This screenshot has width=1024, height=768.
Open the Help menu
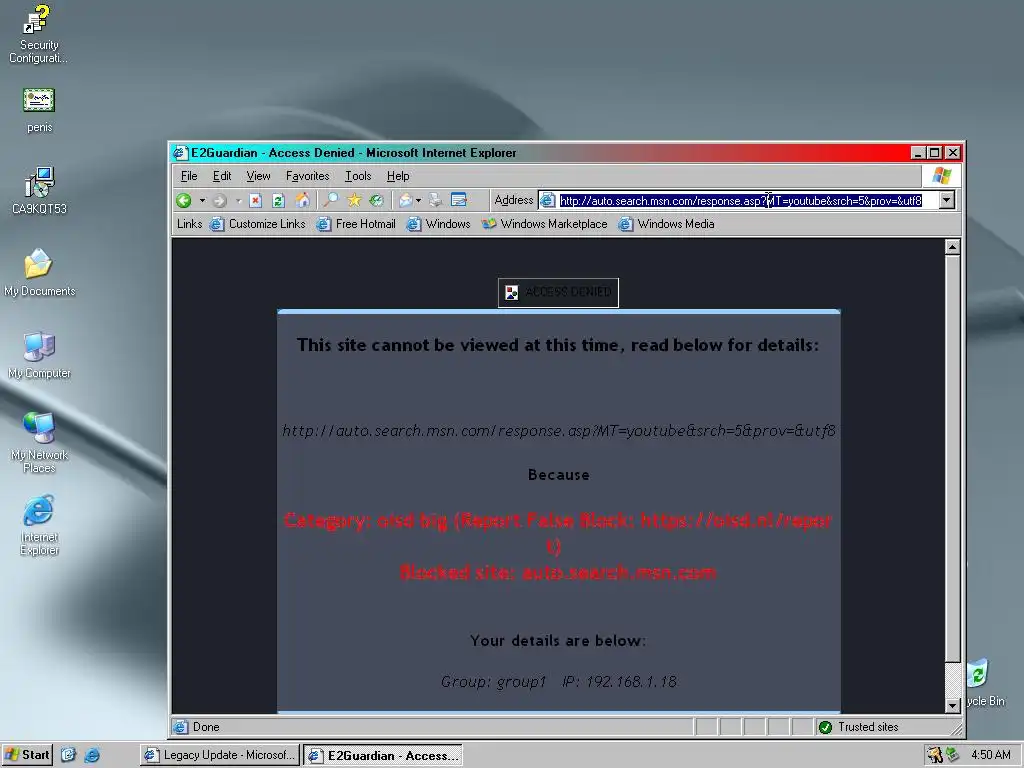[398, 176]
